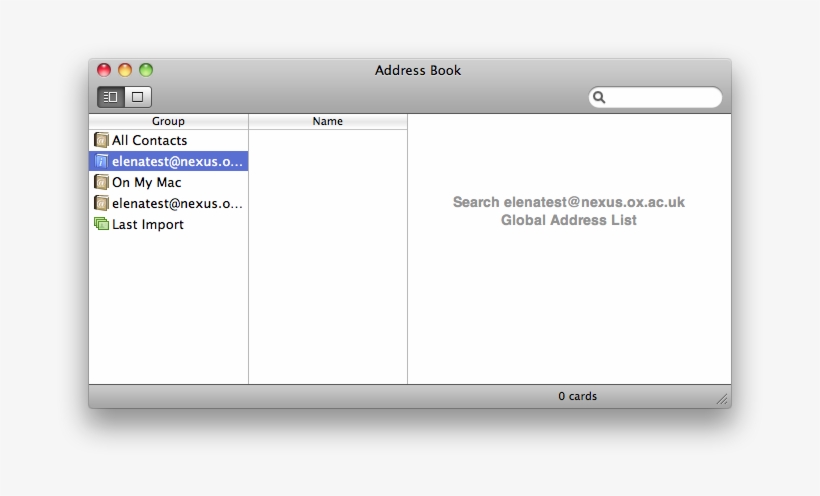Screen dimensions: 820x496
Task: Open the On My Mac group
Action: click(x=146, y=182)
